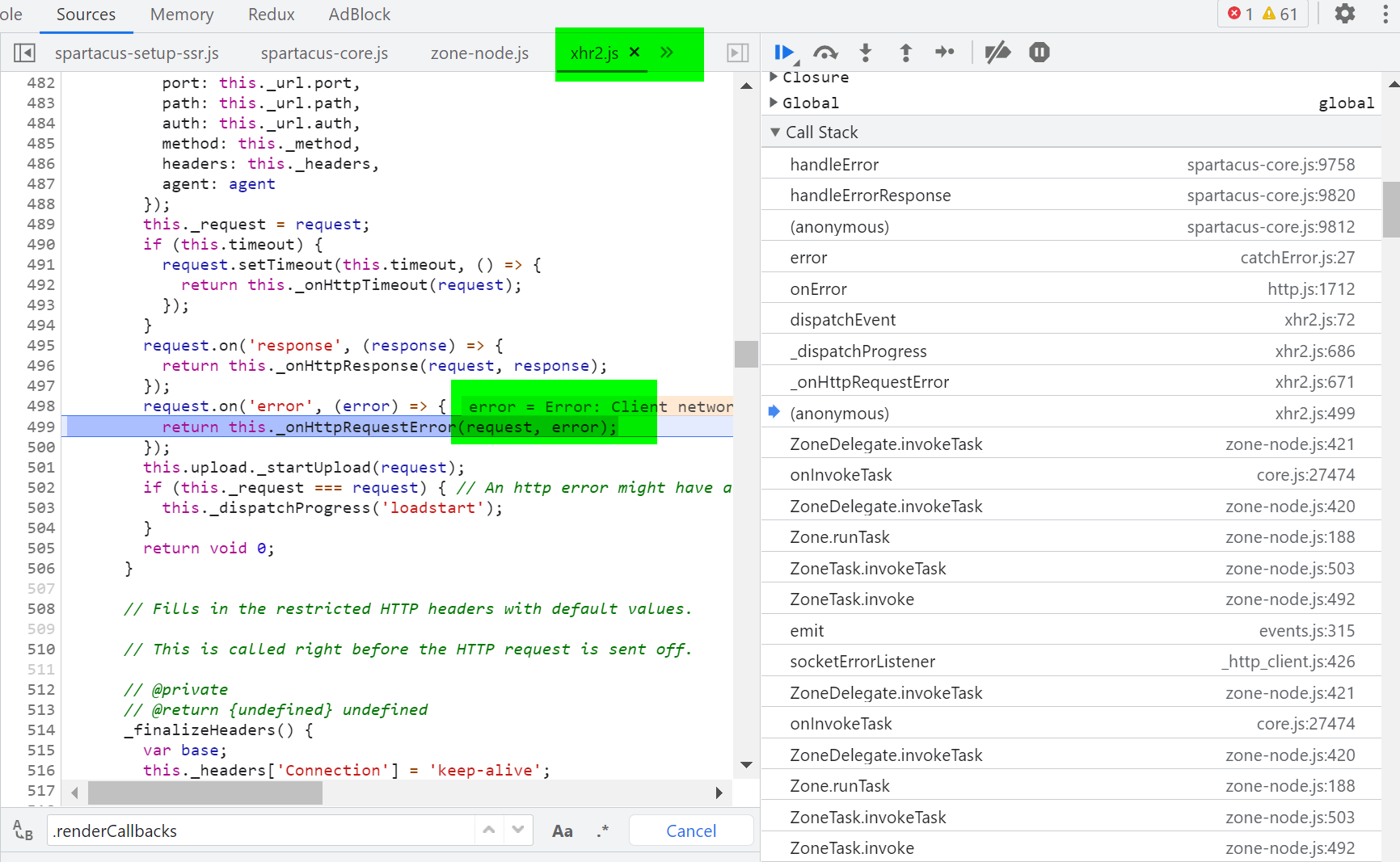Open the 61 warnings indicator
The image size is (1400, 862).
pos(1280,14)
